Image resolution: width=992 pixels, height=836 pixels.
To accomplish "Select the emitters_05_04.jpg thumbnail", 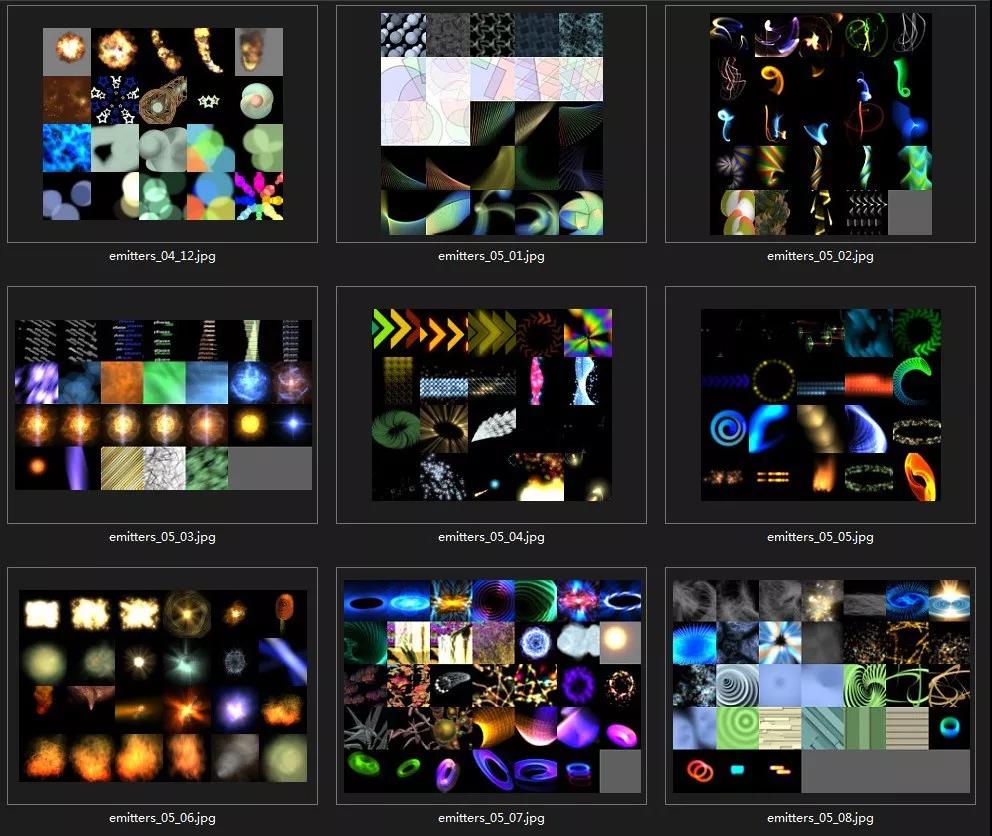I will pos(492,405).
